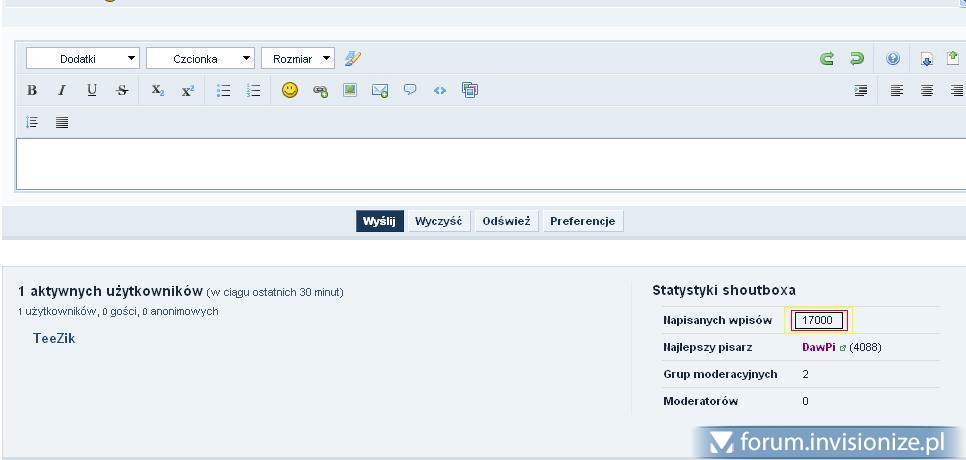
Task: Open the smiley emoticon picker
Action: tap(290, 90)
